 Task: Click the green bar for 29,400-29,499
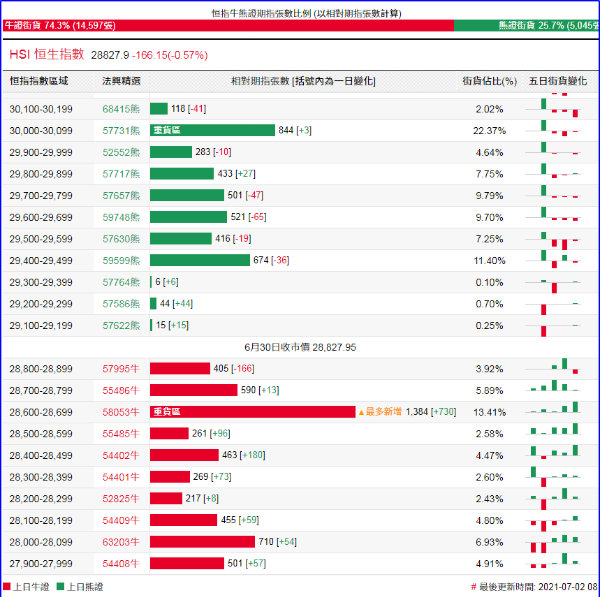(200, 260)
